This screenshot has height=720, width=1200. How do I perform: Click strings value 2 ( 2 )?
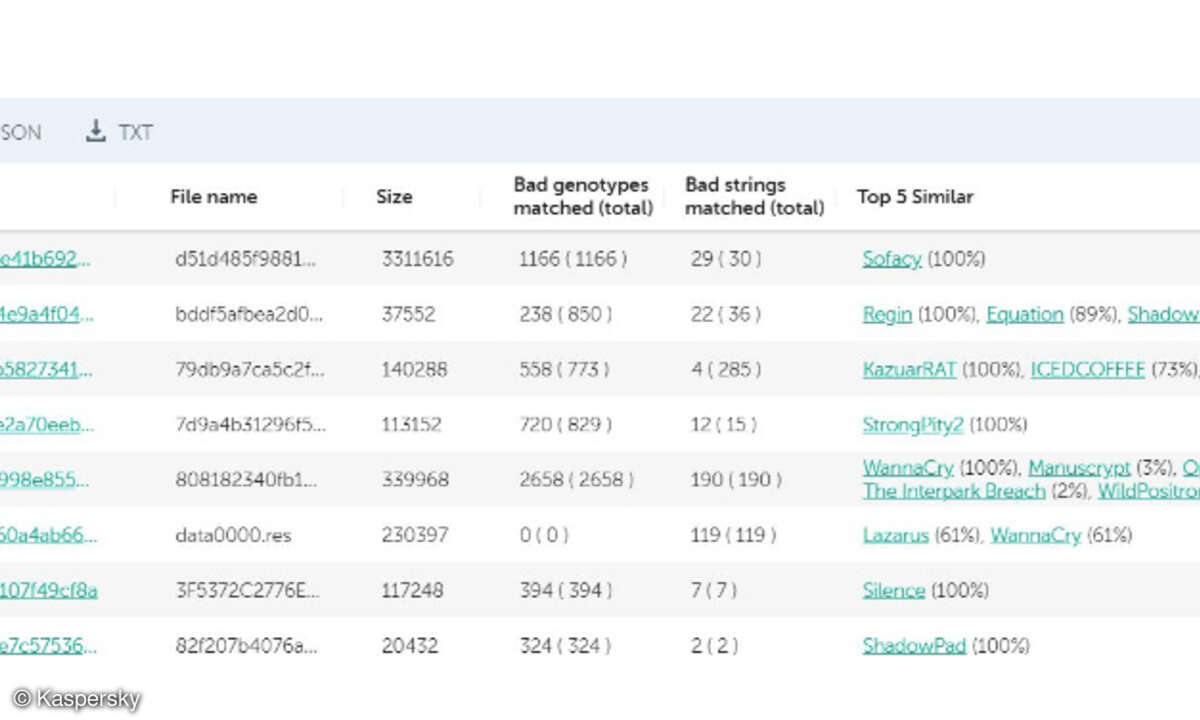[x=713, y=645]
